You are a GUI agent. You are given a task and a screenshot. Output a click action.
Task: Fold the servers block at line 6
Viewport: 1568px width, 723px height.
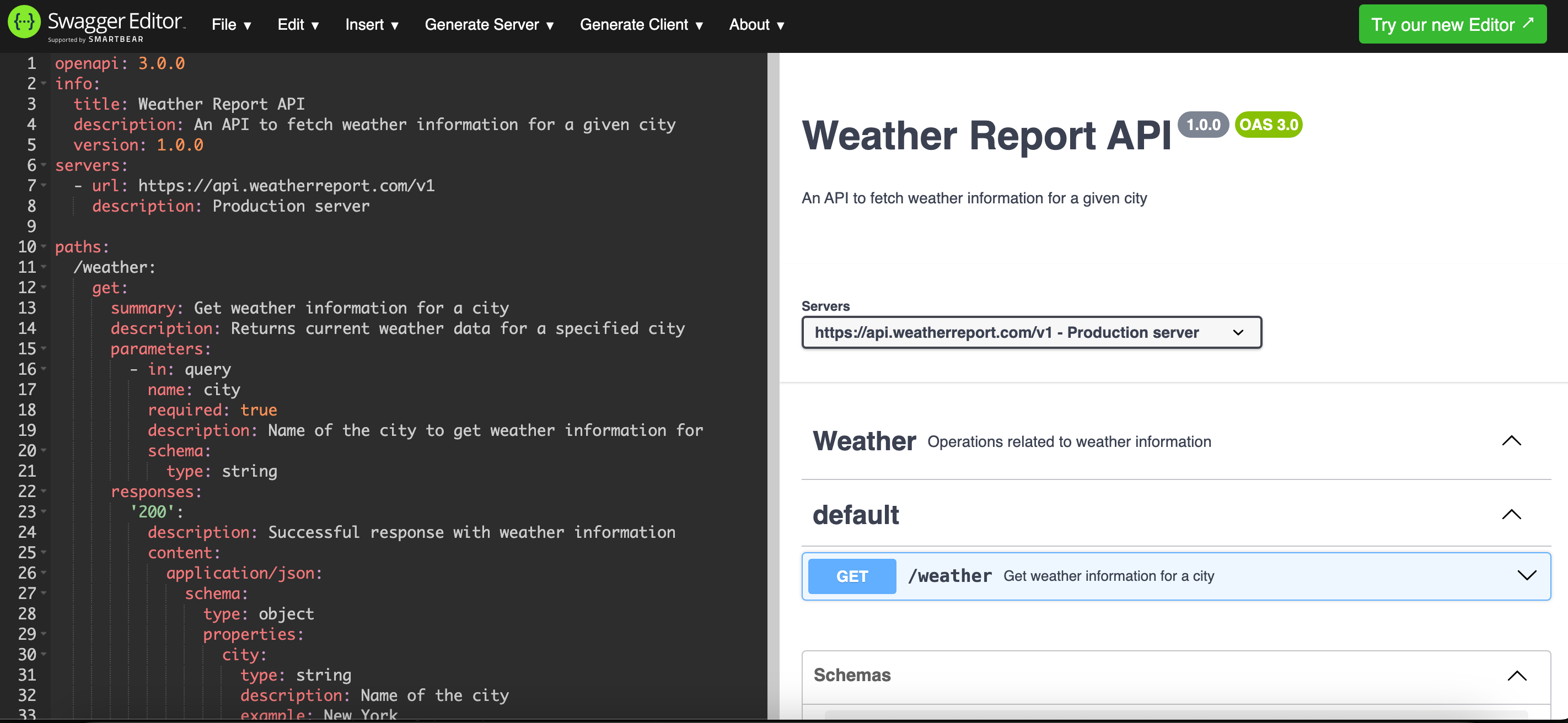point(44,165)
